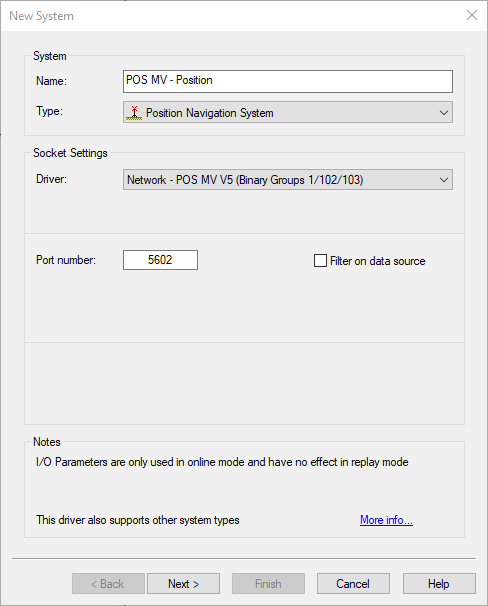Screen dimensions: 488x606
Task: Click the Driver label in Socket Settings
Action: click(x=51, y=179)
